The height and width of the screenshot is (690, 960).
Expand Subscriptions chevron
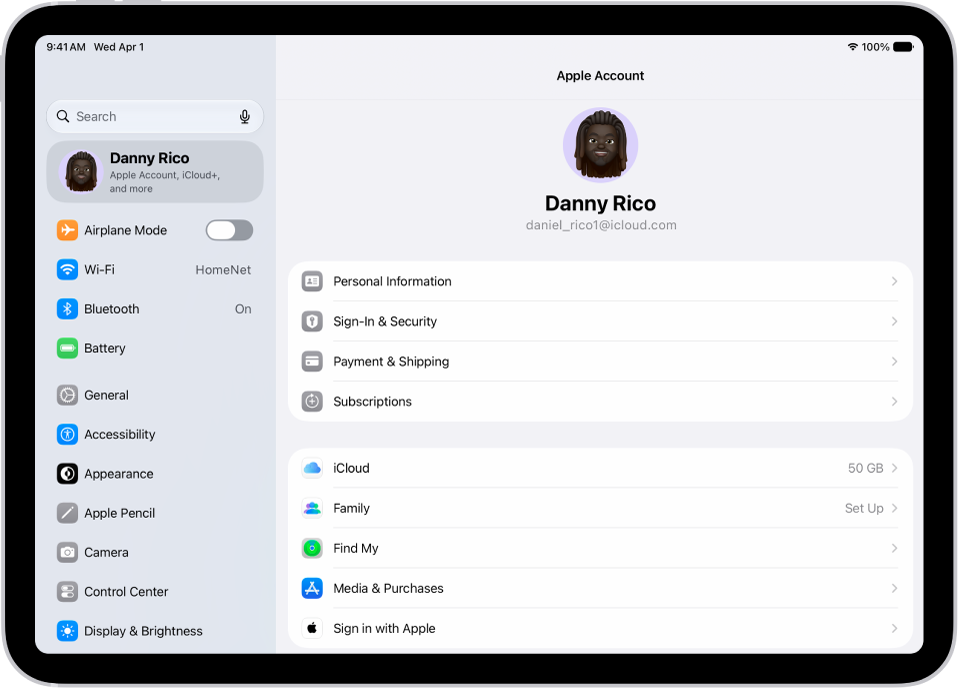point(894,402)
